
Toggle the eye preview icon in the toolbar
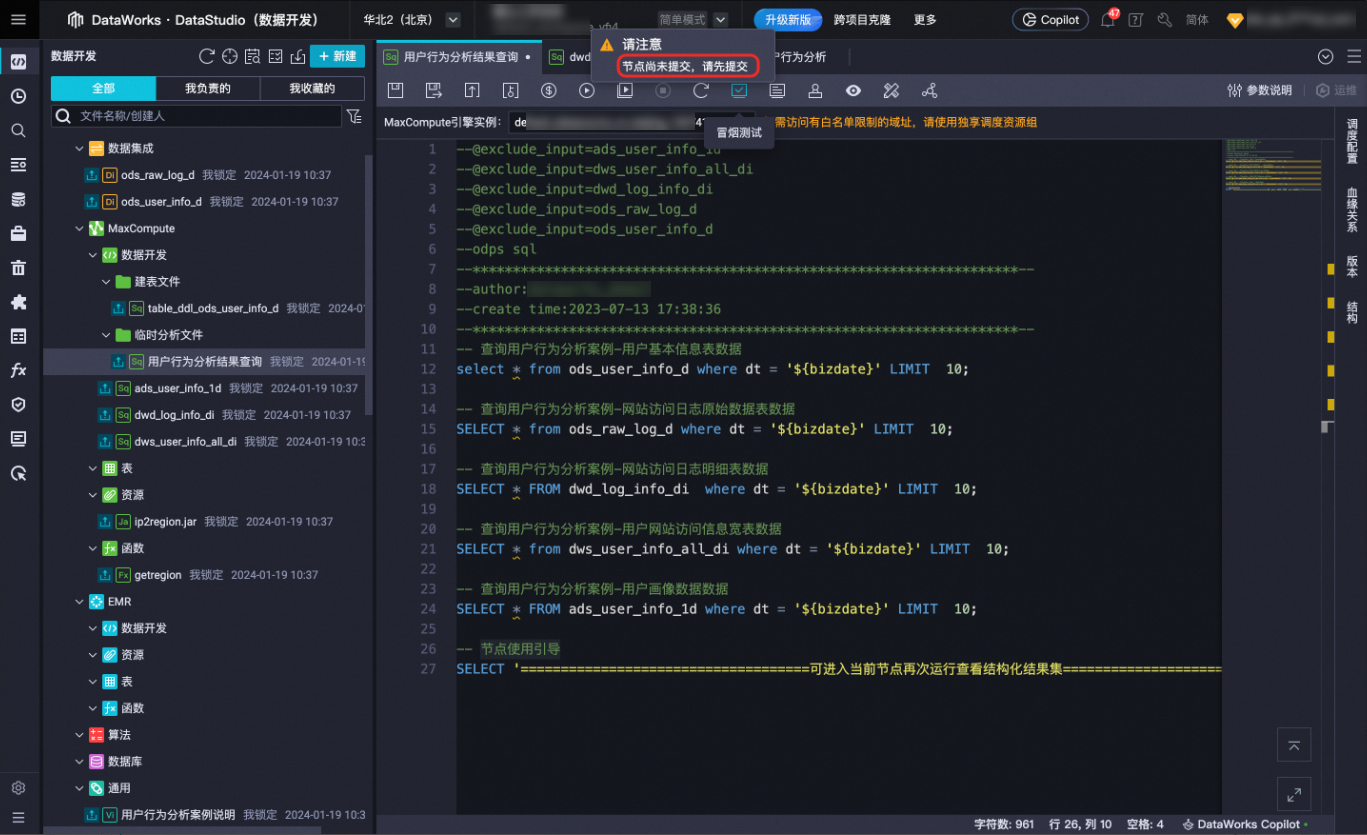853,90
